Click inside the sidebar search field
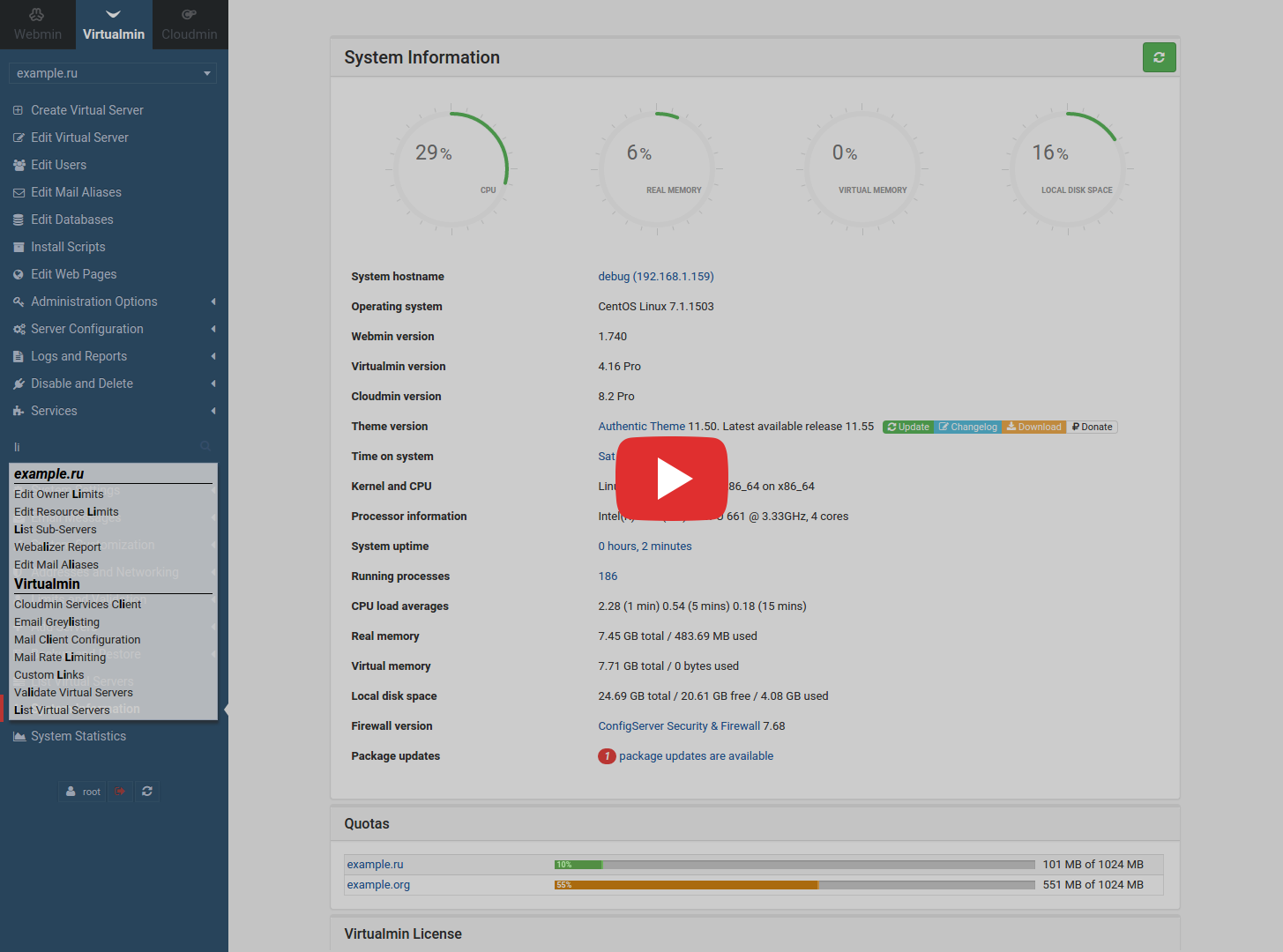 (88, 446)
